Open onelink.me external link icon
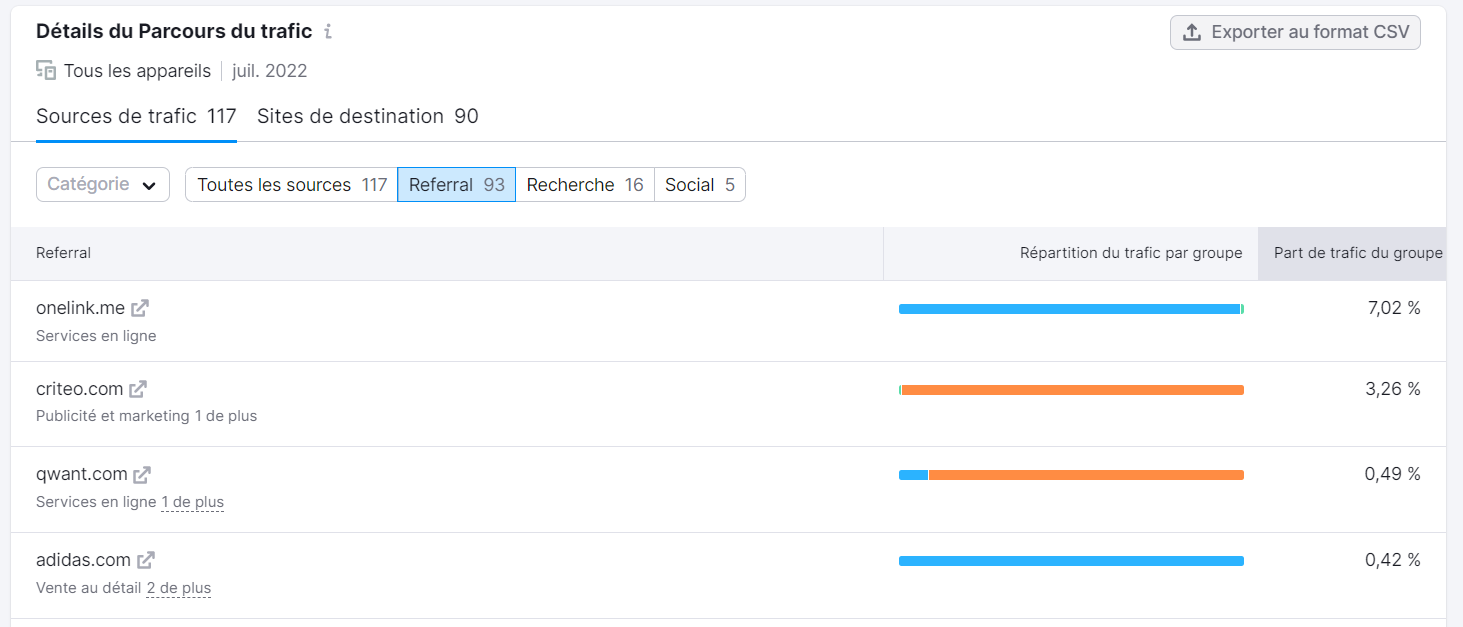The height and width of the screenshot is (627, 1463). (x=140, y=308)
